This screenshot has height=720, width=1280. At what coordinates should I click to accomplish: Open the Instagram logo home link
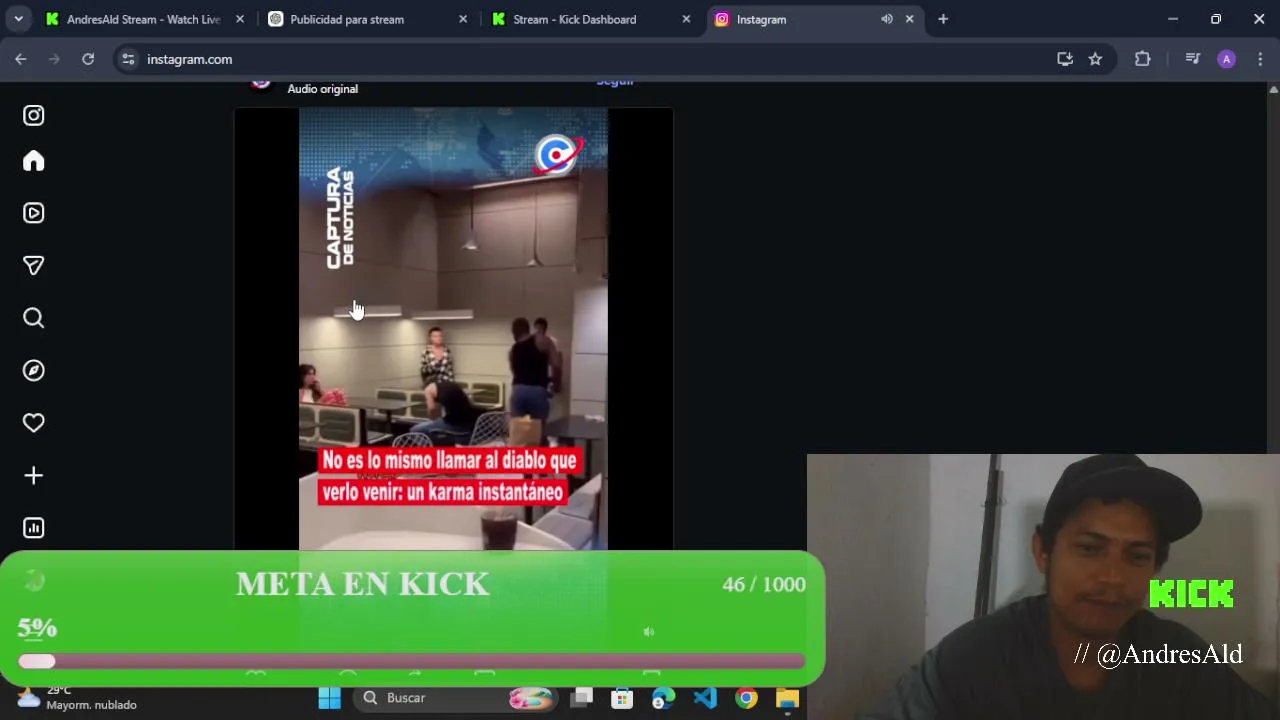[x=34, y=115]
